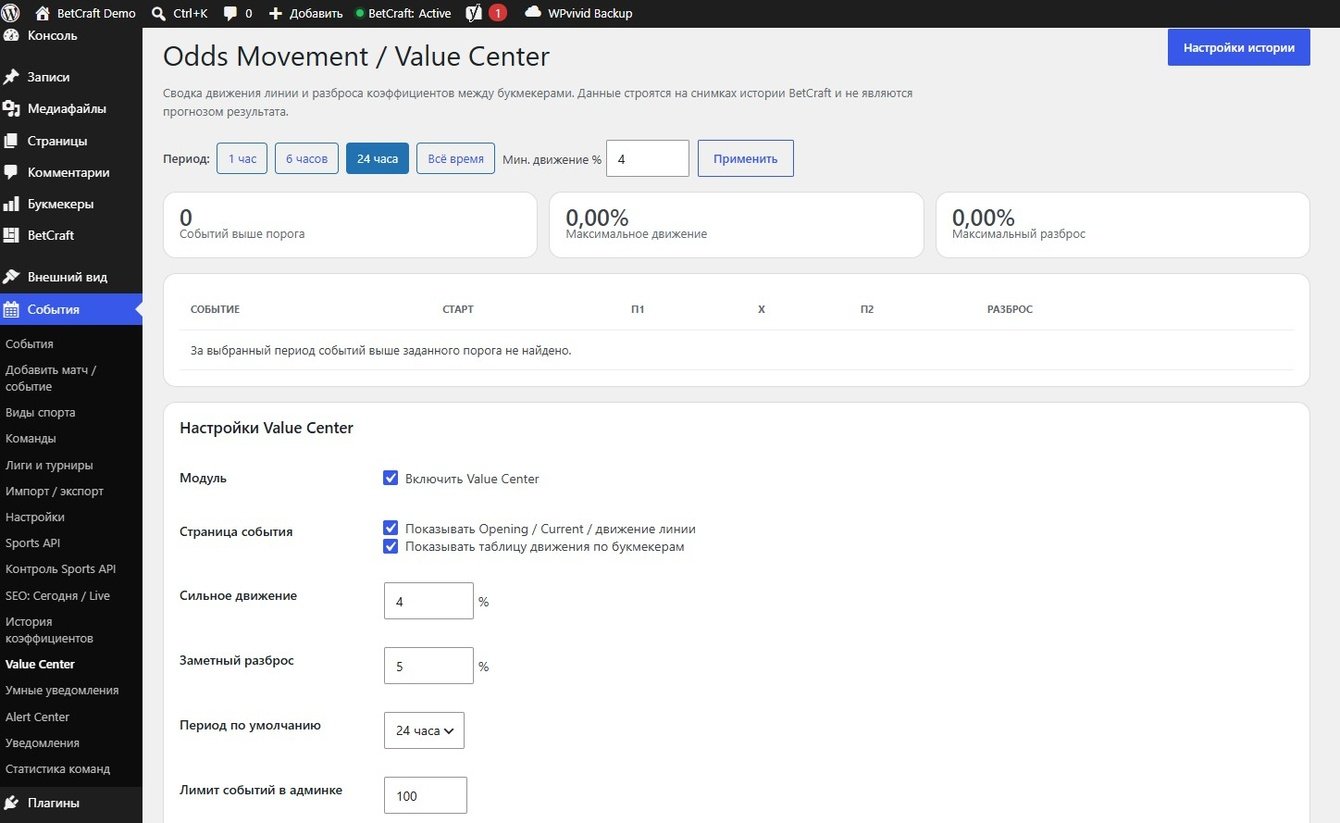Open the WPvivid Backup cloud icon
The width and height of the screenshot is (1340, 823).
pos(533,12)
